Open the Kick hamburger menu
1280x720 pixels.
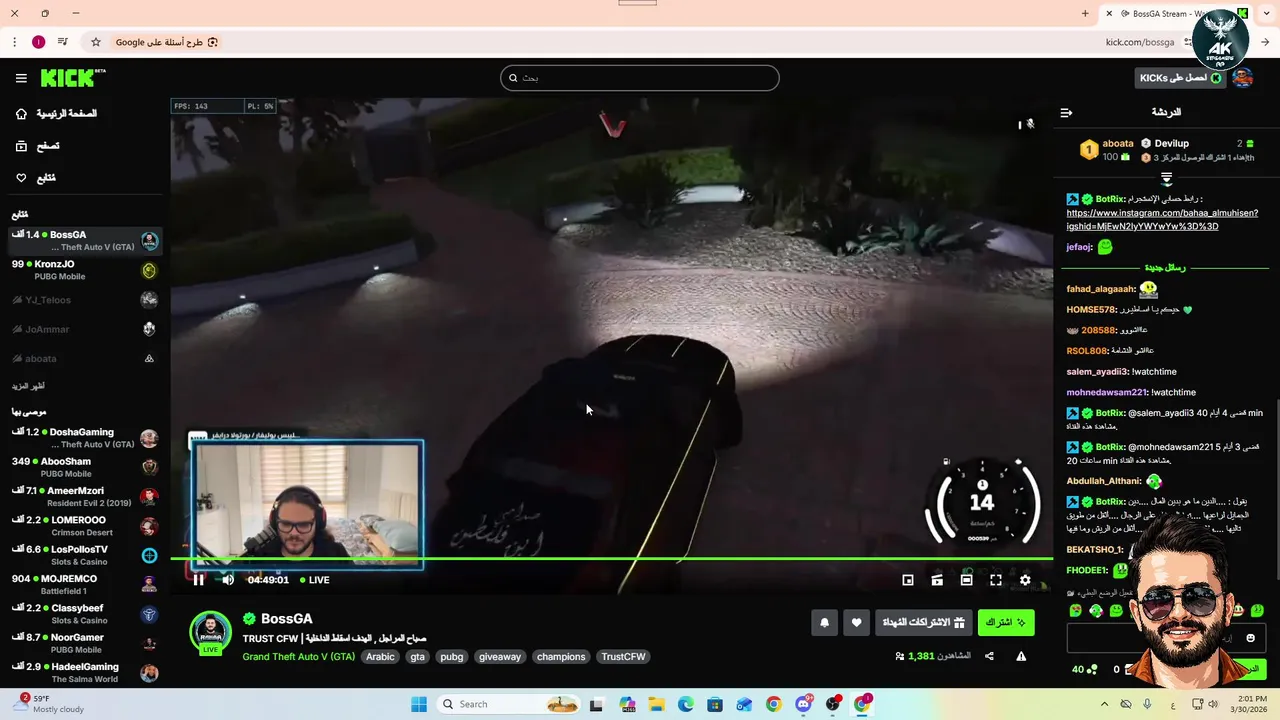pos(21,78)
